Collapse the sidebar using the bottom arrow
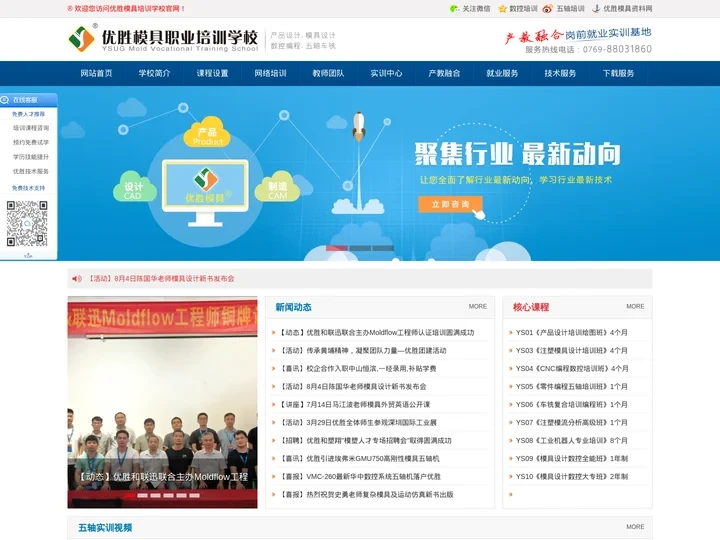720x540 pixels. [x=28, y=255]
